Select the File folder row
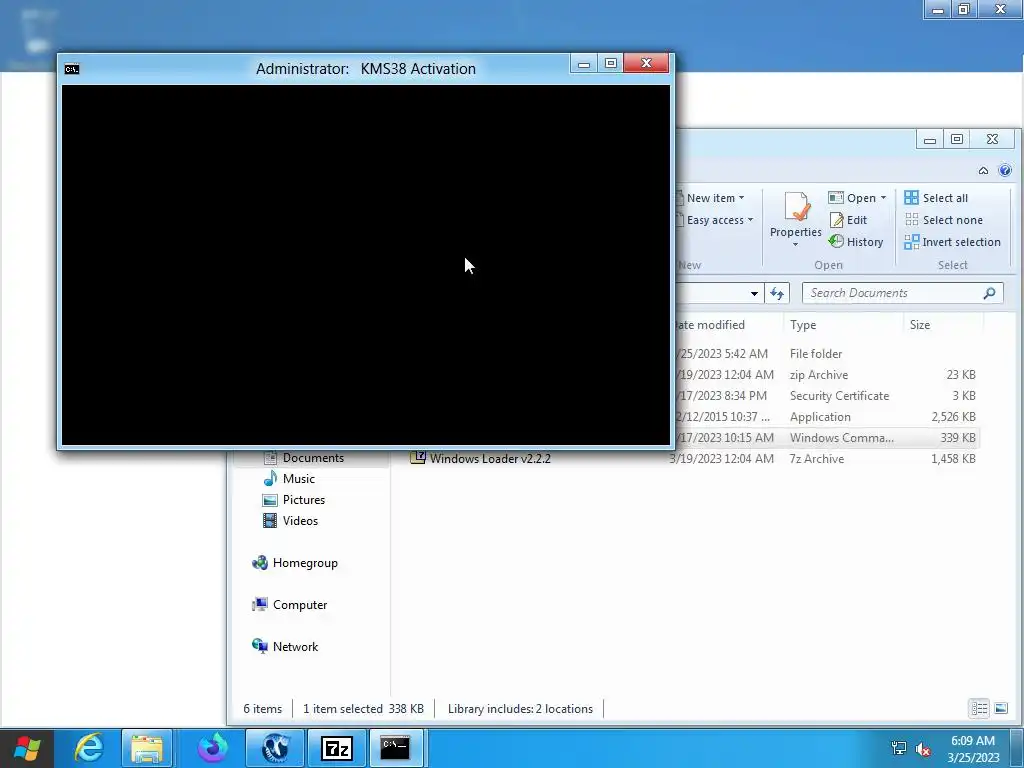This screenshot has width=1024, height=768. [826, 353]
